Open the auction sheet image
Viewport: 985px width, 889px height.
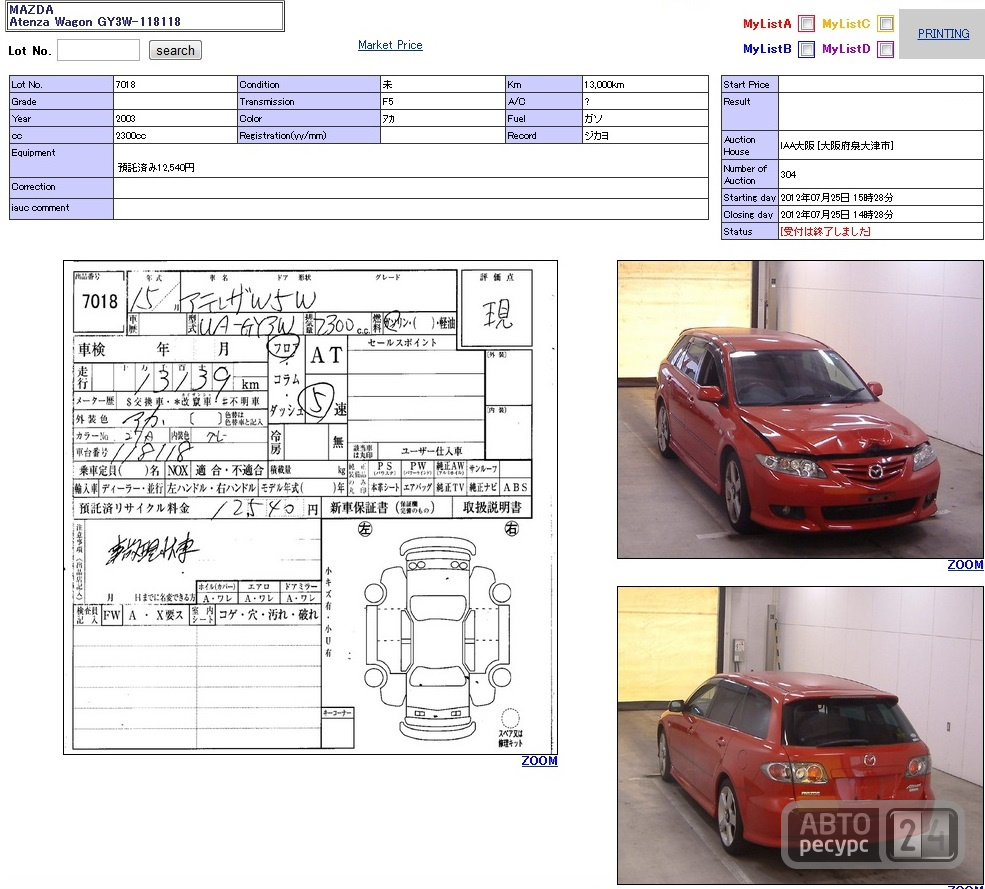pyautogui.click(x=310, y=507)
